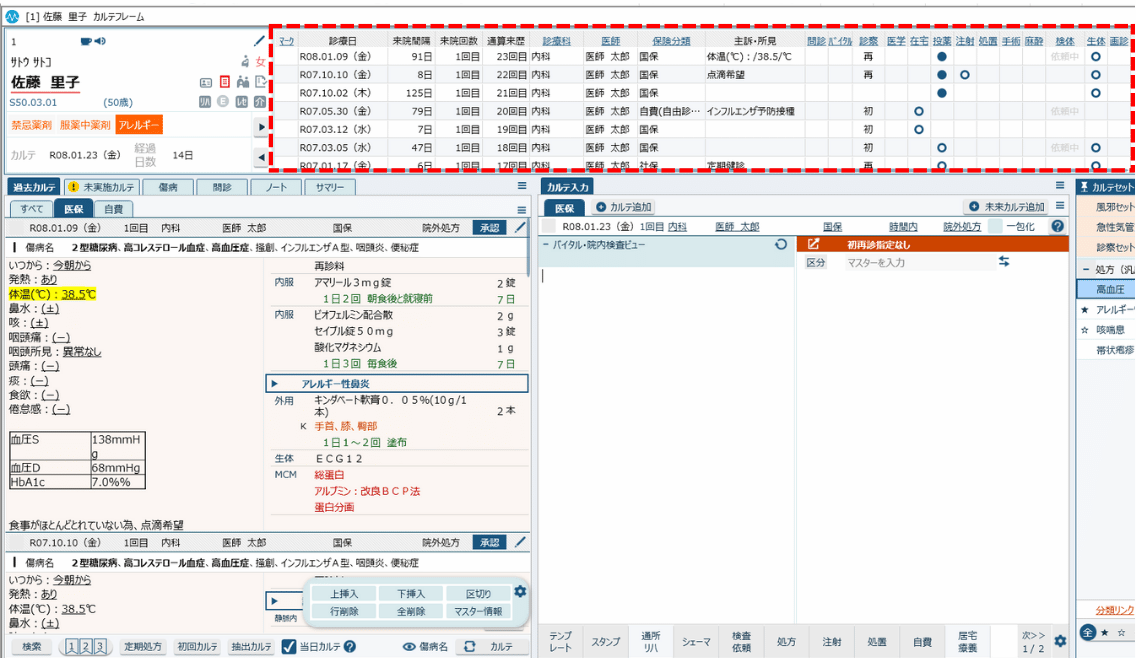This screenshot has height=658, width=1136.
Task: Expand the アレルギー性鼻炎 section
Action: 274,384
